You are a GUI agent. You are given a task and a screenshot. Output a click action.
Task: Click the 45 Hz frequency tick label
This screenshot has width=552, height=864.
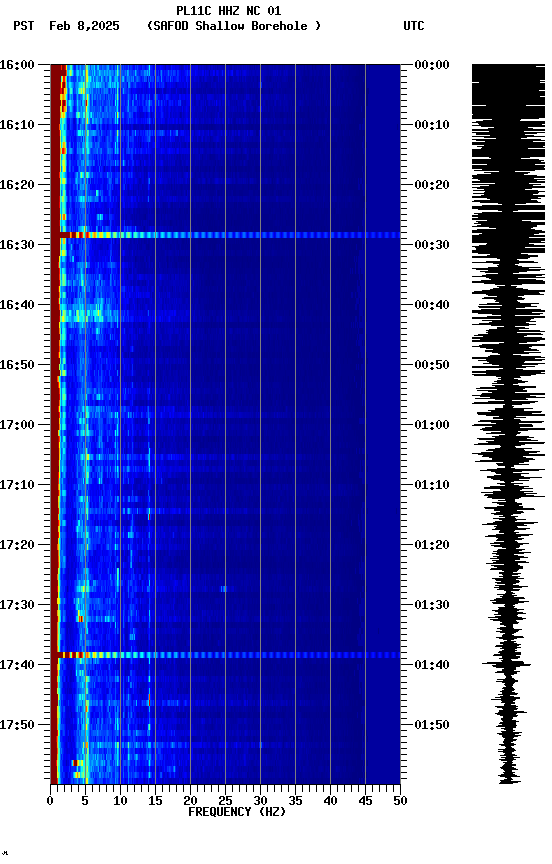(x=365, y=801)
